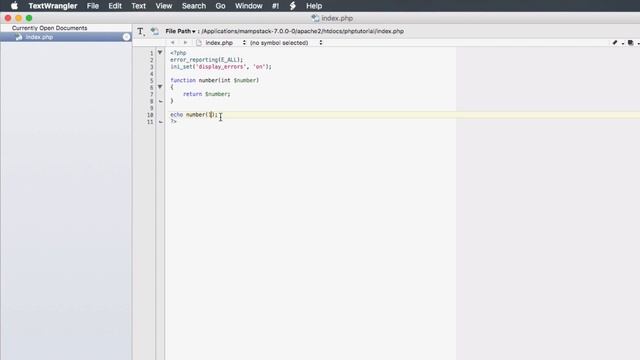Go to previous document arrow
Screen dimensions: 640x360
point(173,42)
